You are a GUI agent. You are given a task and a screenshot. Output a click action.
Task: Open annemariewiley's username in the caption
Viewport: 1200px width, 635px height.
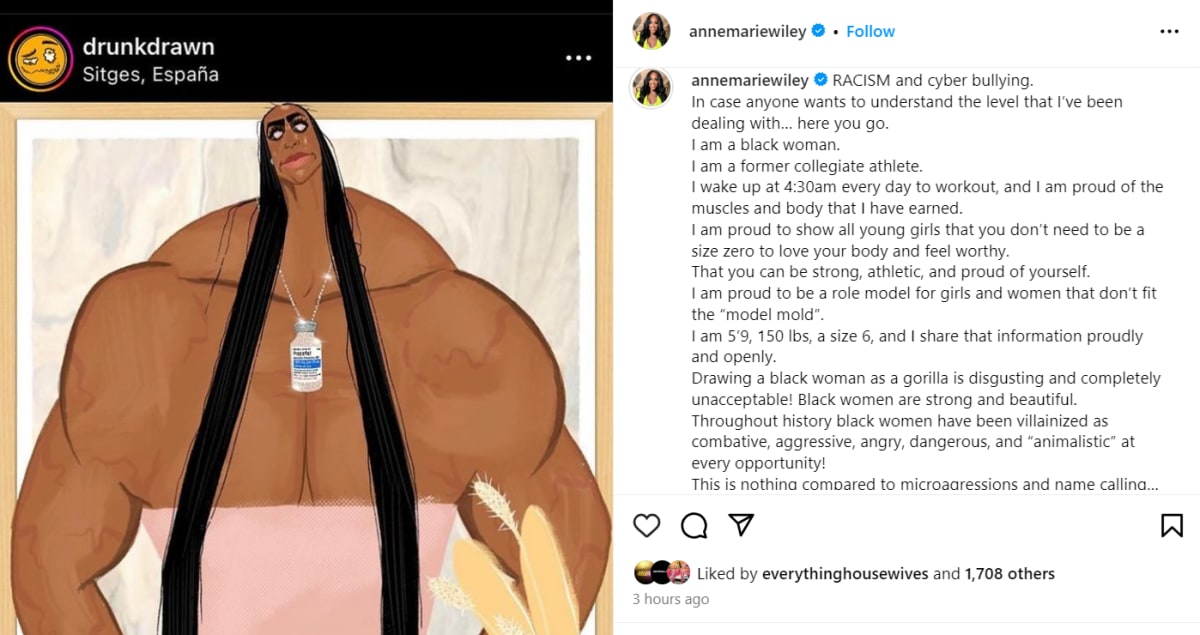coord(747,80)
